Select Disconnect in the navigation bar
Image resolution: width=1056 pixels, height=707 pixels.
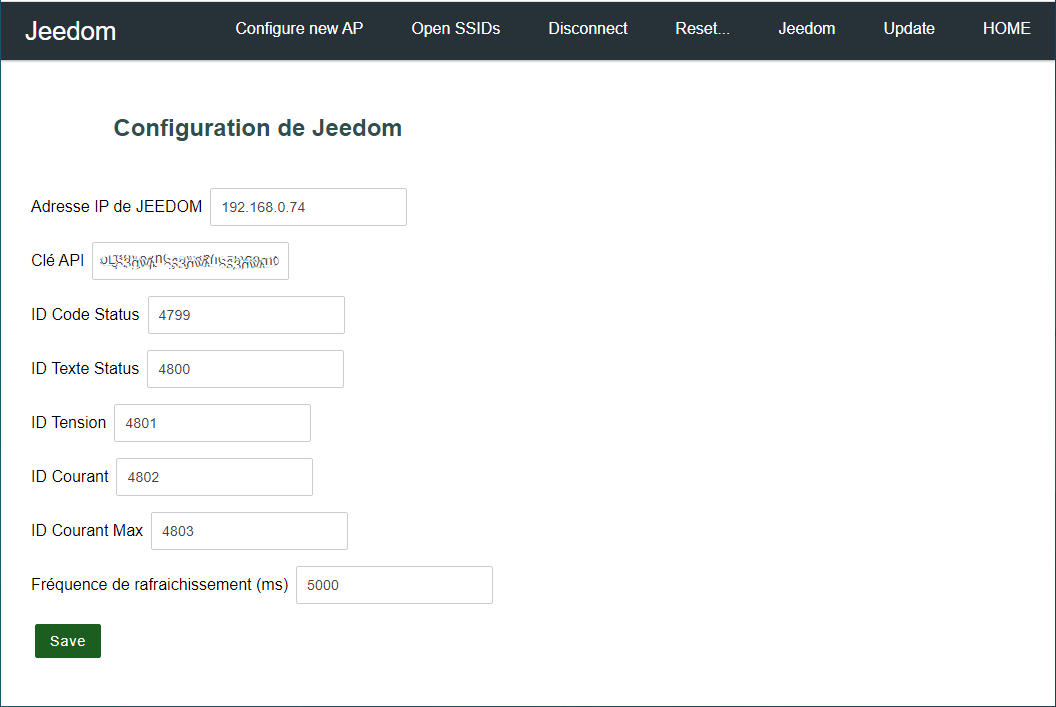click(x=588, y=28)
